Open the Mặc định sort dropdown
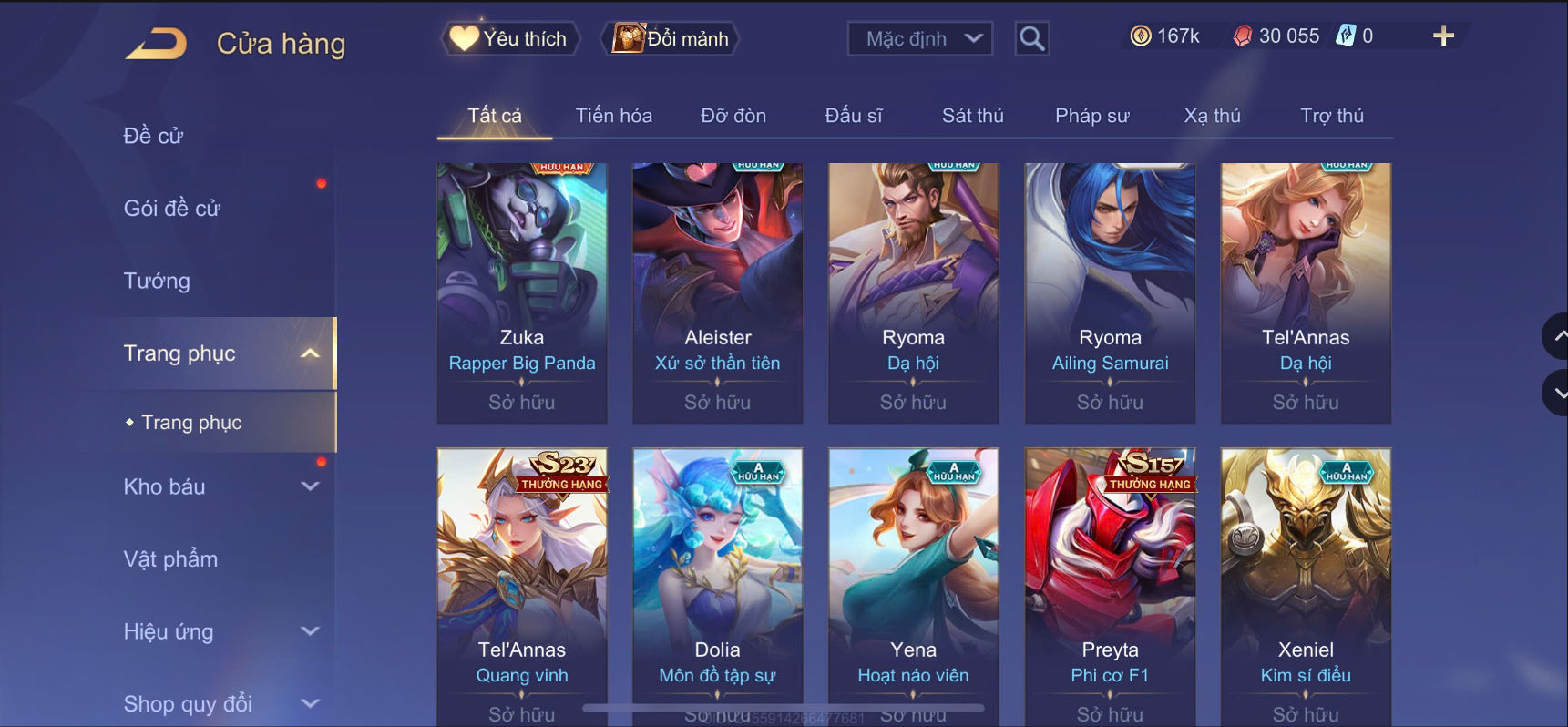1568x727 pixels. click(920, 38)
